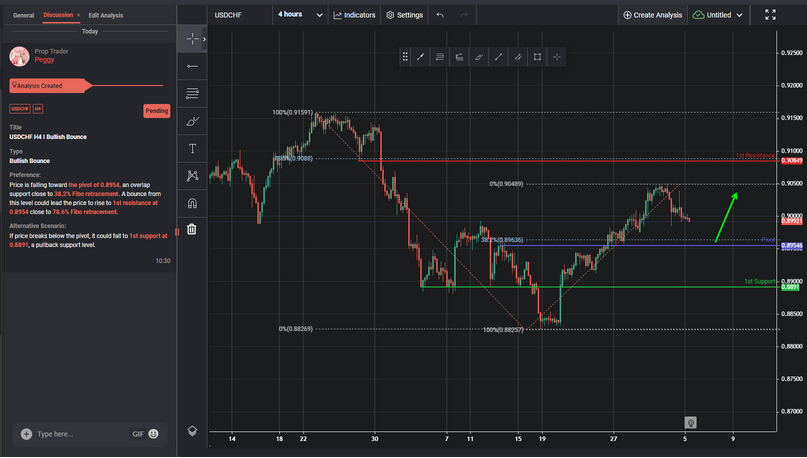Open the Indicators menu

click(355, 15)
